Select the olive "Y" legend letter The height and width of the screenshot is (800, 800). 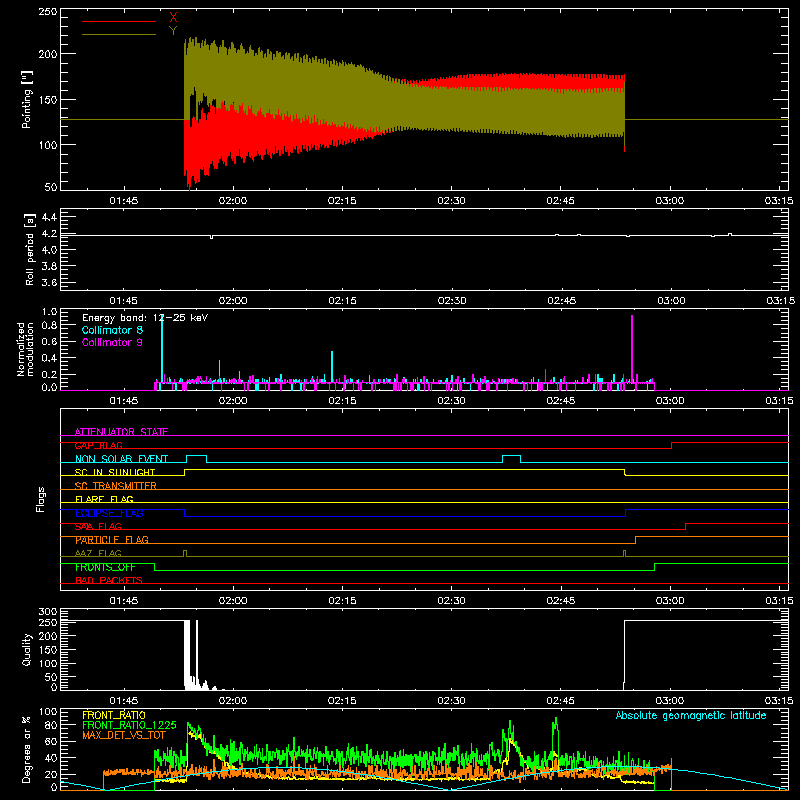(x=173, y=31)
